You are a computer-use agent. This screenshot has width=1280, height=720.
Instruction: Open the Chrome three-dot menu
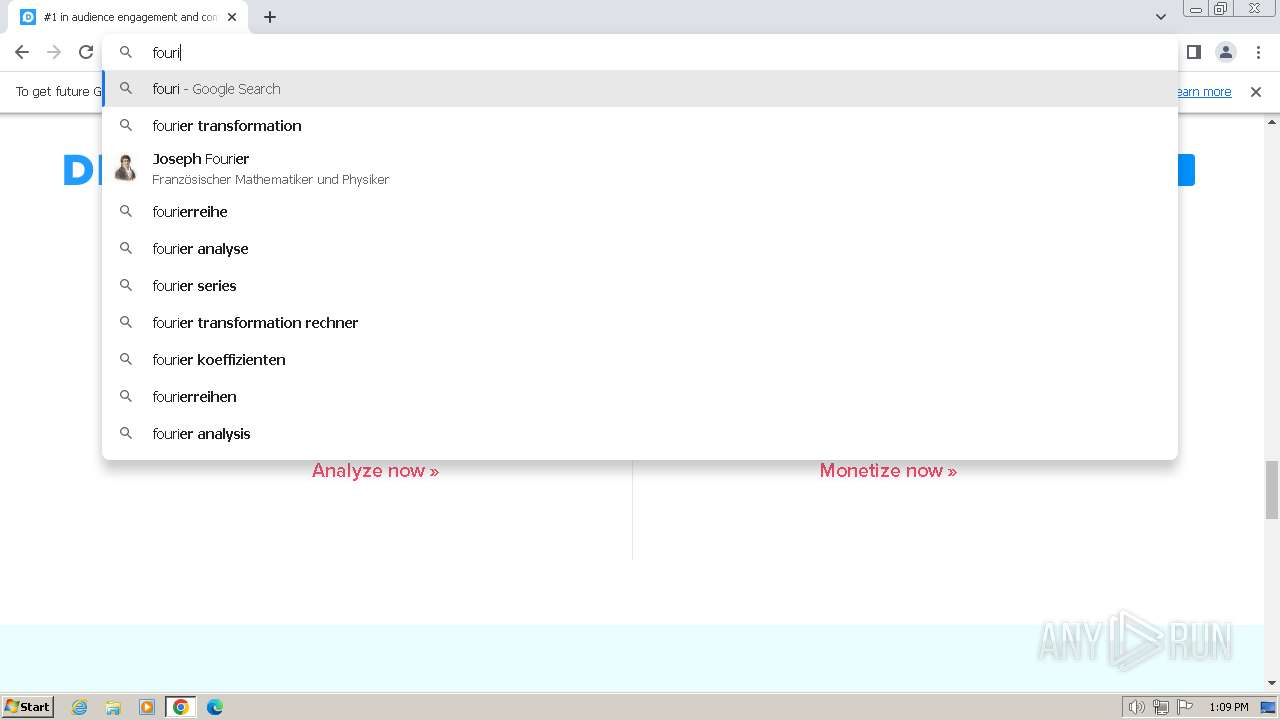coord(1258,52)
